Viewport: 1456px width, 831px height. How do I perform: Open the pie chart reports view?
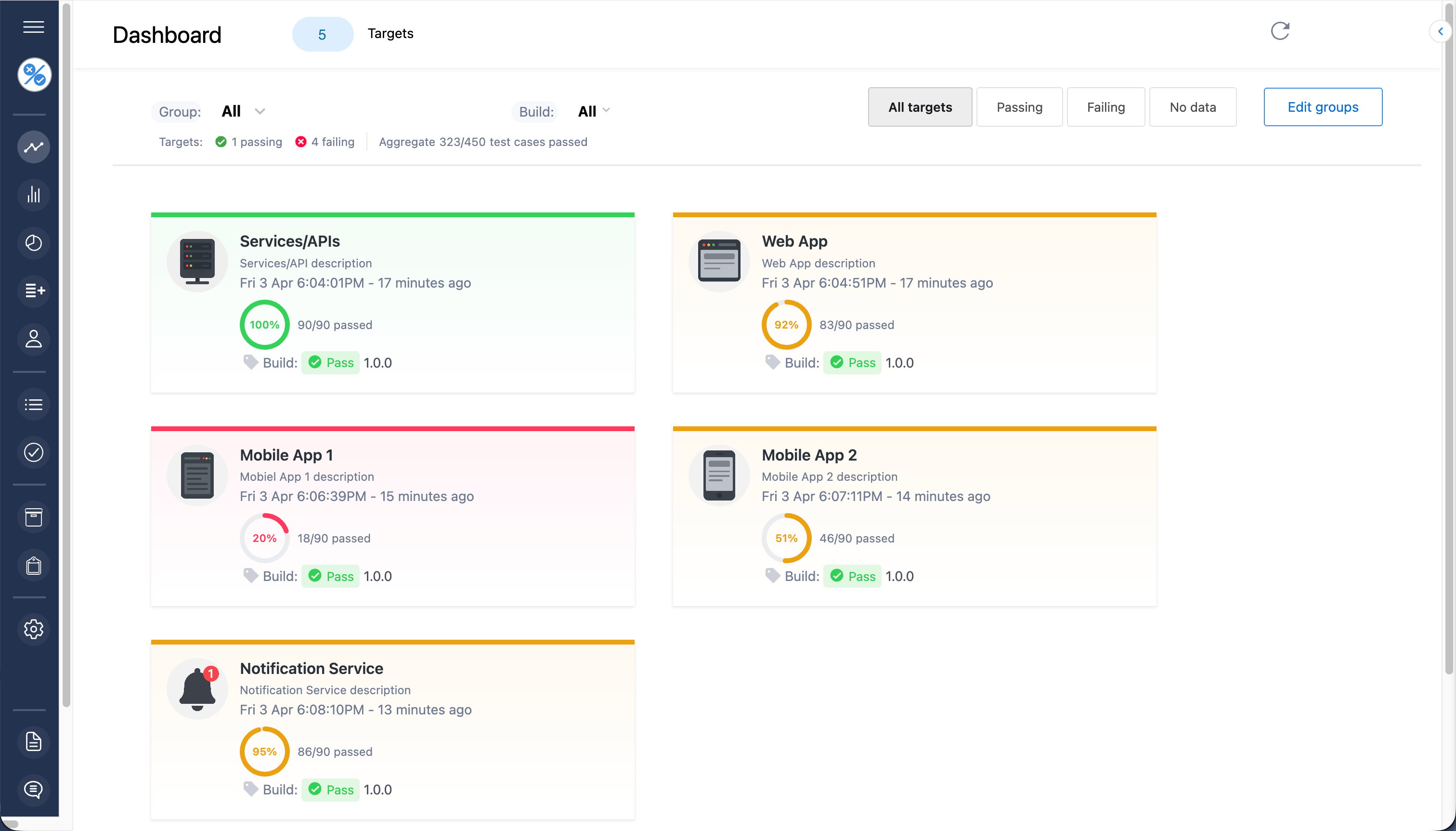[33, 243]
